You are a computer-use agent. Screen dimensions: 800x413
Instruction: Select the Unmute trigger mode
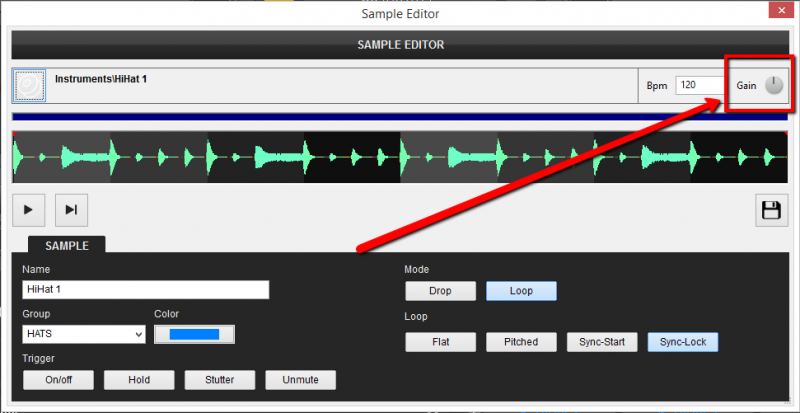[x=301, y=380]
